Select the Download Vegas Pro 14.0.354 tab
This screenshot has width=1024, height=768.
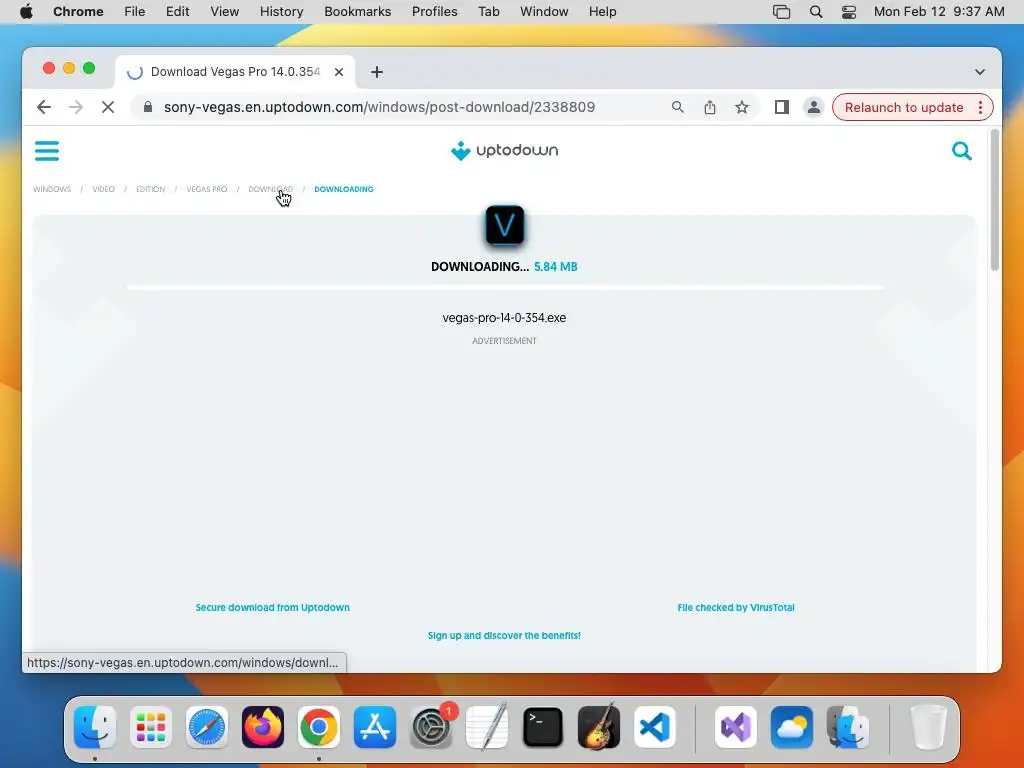(235, 72)
